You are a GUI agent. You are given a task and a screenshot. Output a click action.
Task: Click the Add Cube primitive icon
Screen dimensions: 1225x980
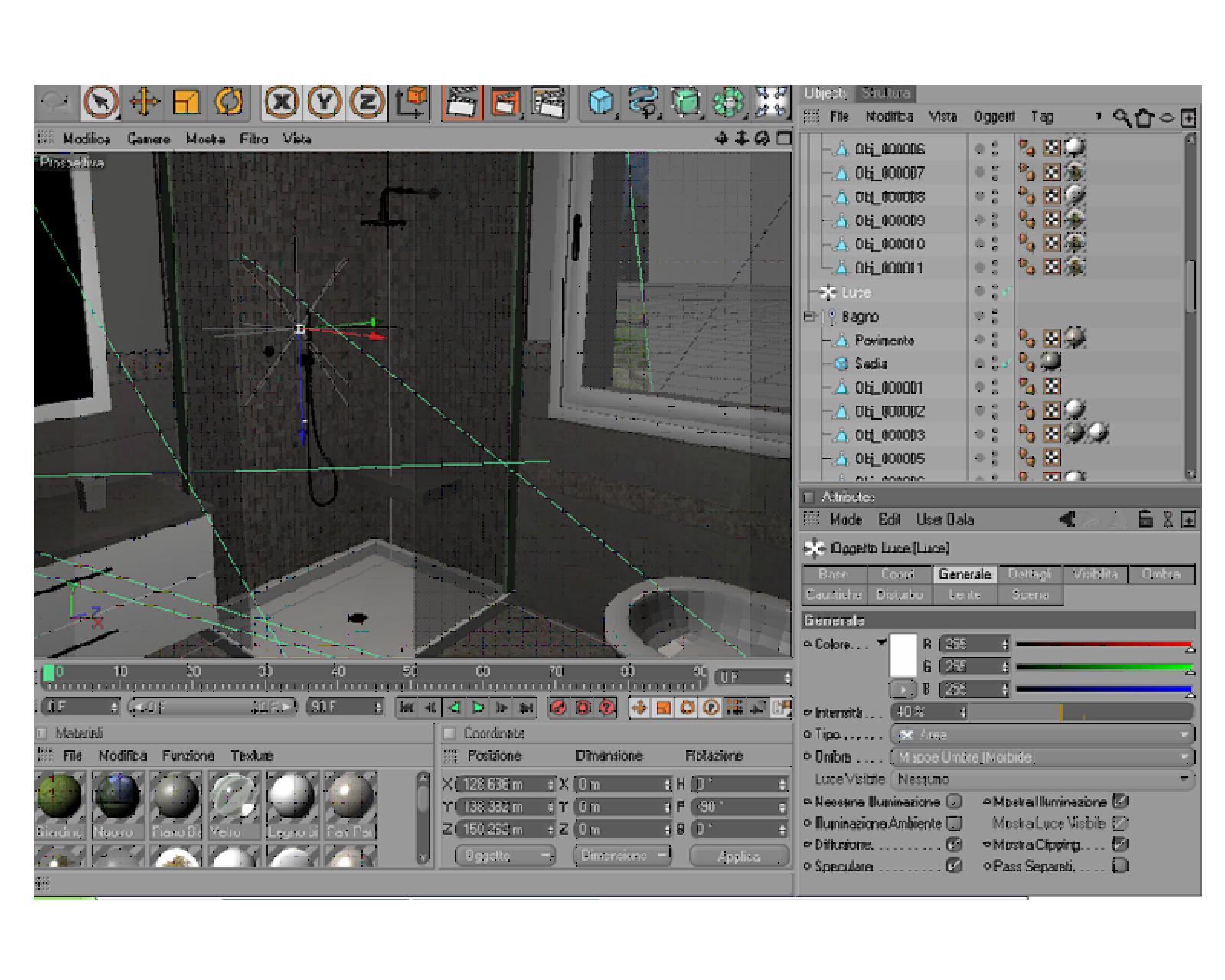(602, 103)
